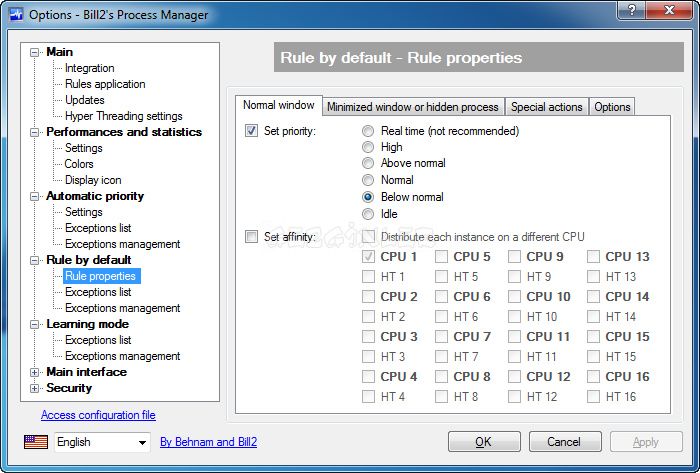700x473 pixels.
Task: Collapse the Learning mode node
Action: [x=34, y=324]
